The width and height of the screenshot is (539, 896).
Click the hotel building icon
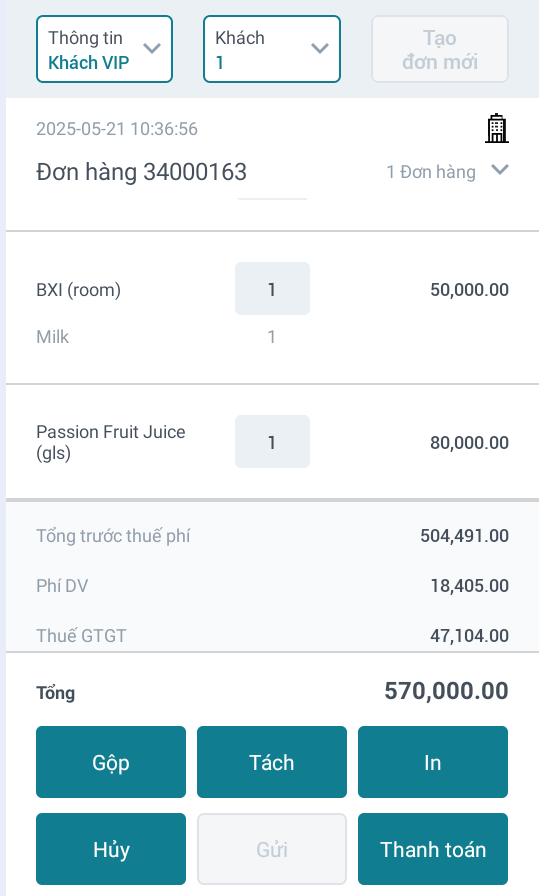[496, 128]
